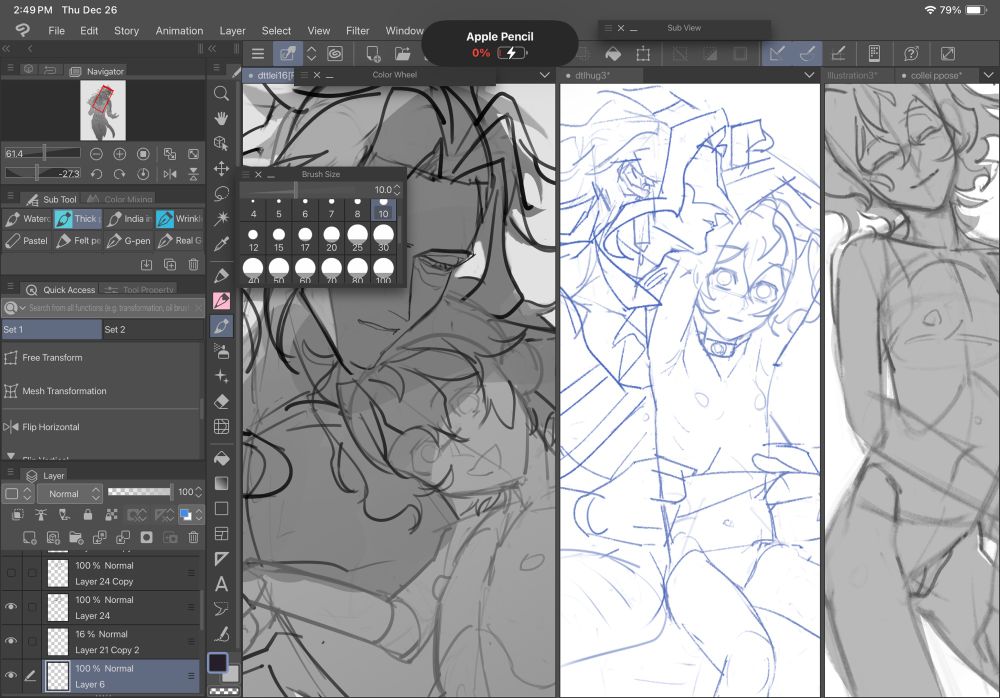
Task: Click Free Transform in Quick Access
Action: [102, 358]
